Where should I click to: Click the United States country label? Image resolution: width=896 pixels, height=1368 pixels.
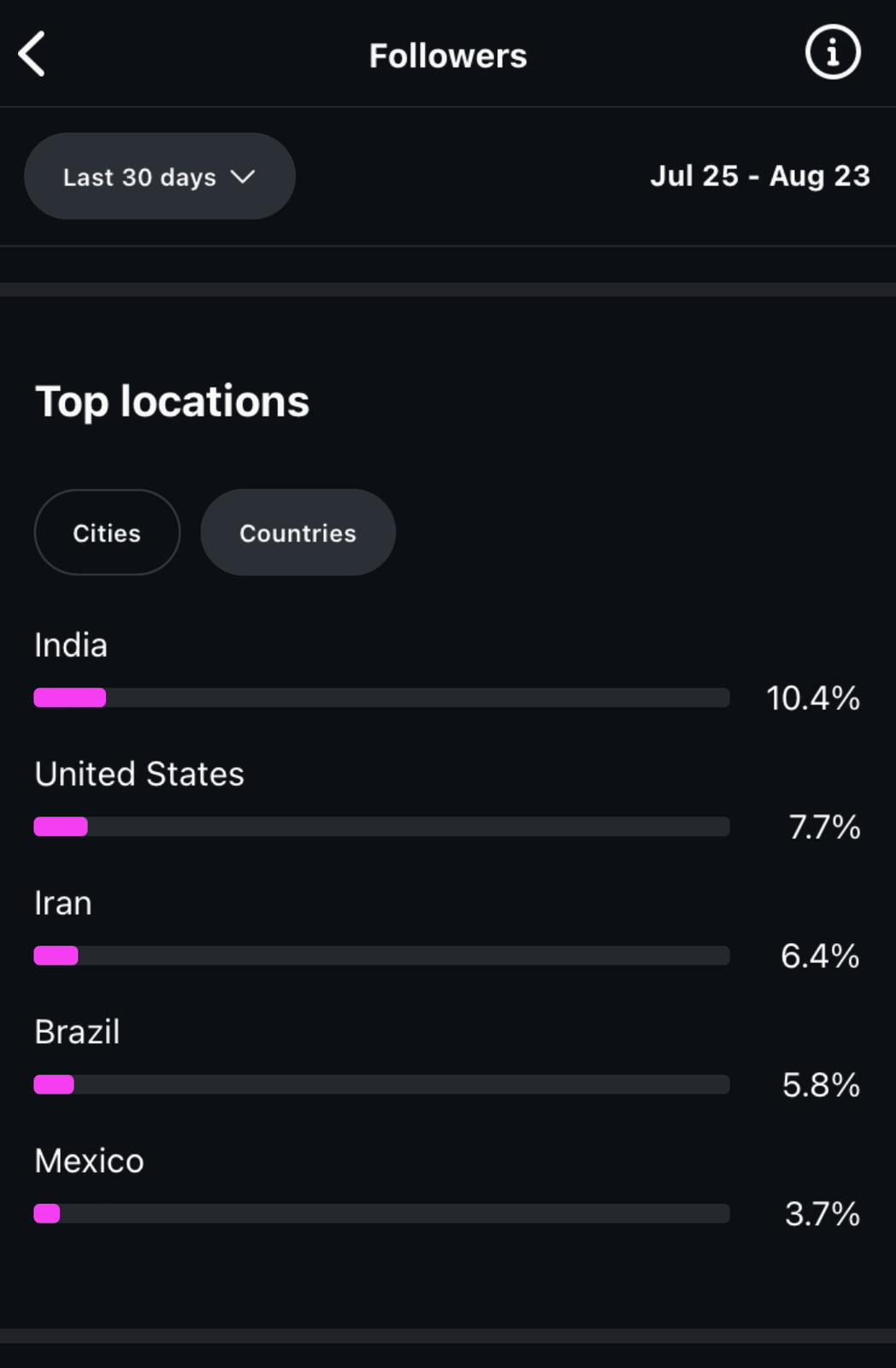139,775
